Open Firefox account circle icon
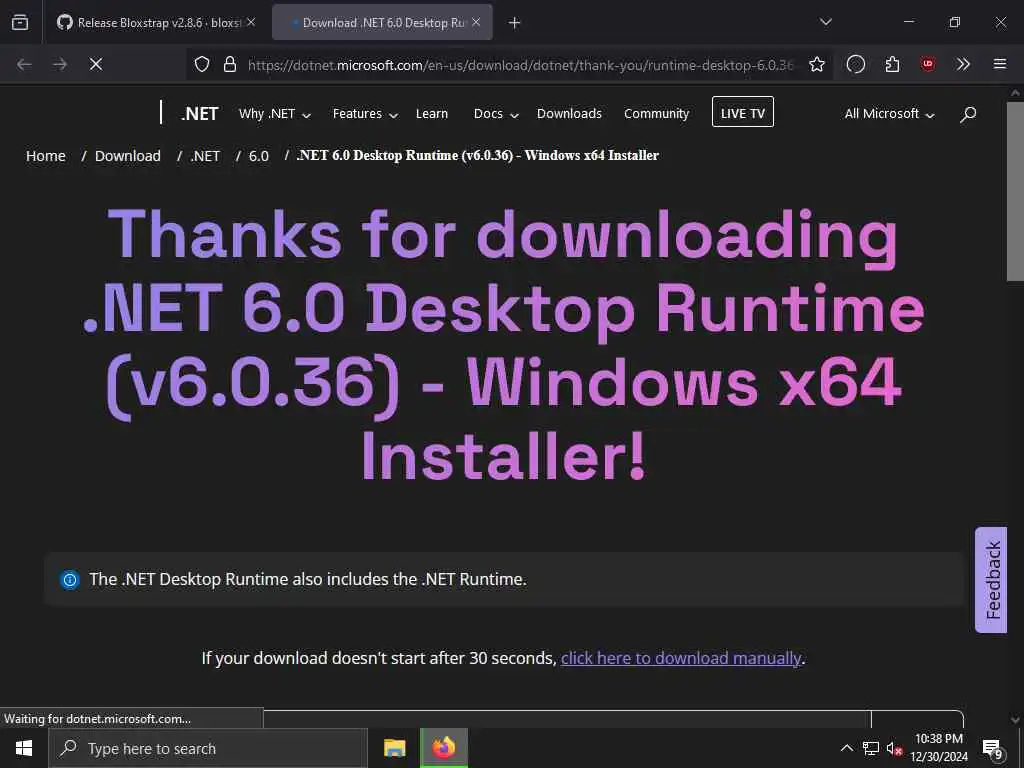The width and height of the screenshot is (1024, 768). pyautogui.click(x=856, y=64)
